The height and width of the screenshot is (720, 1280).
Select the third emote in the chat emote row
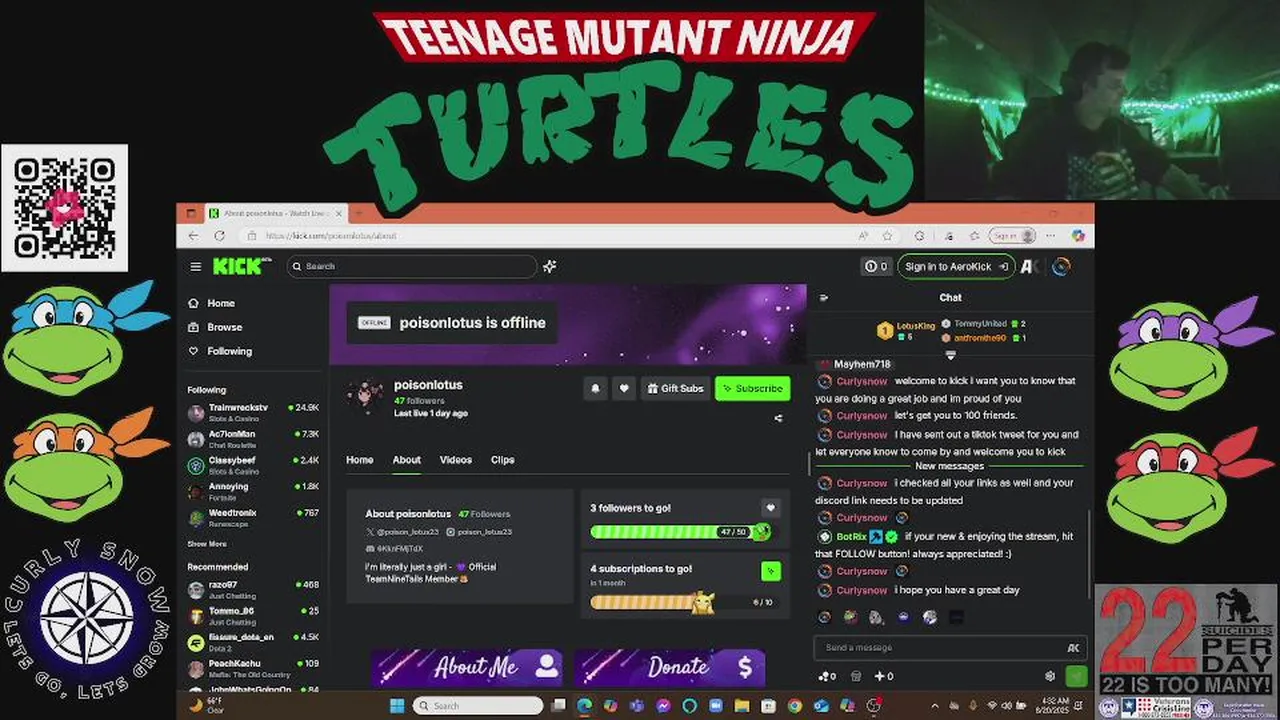(876, 618)
